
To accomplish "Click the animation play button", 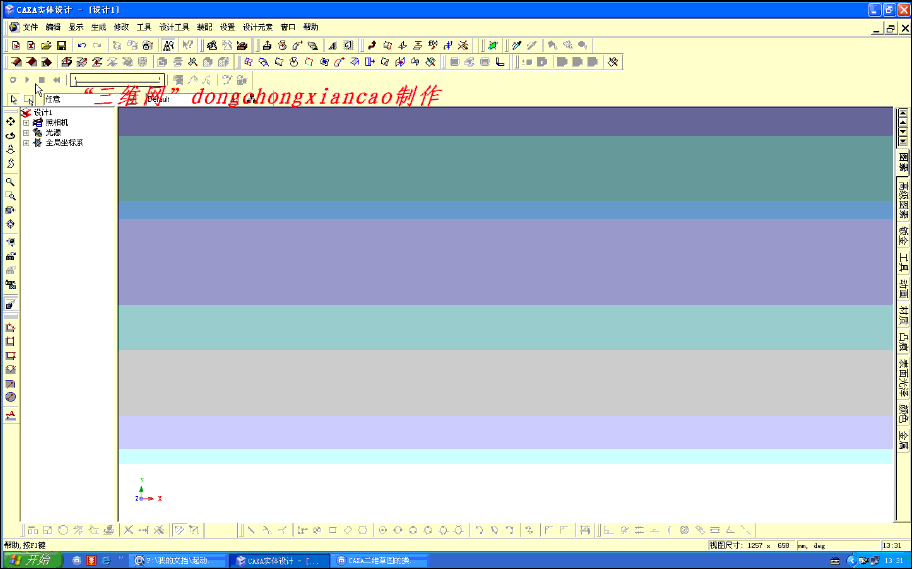I will (27, 80).
